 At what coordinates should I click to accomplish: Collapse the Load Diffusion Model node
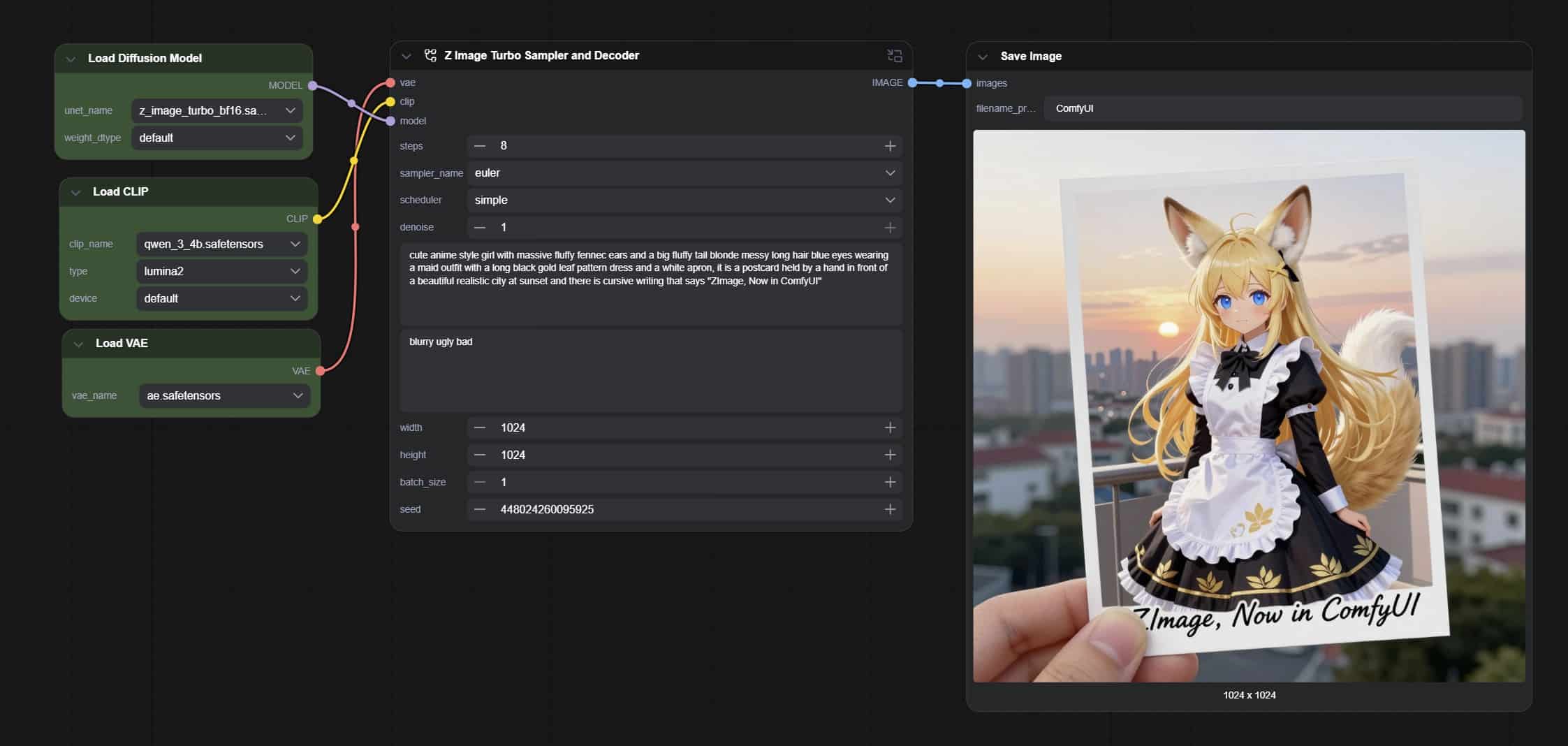tap(71, 59)
